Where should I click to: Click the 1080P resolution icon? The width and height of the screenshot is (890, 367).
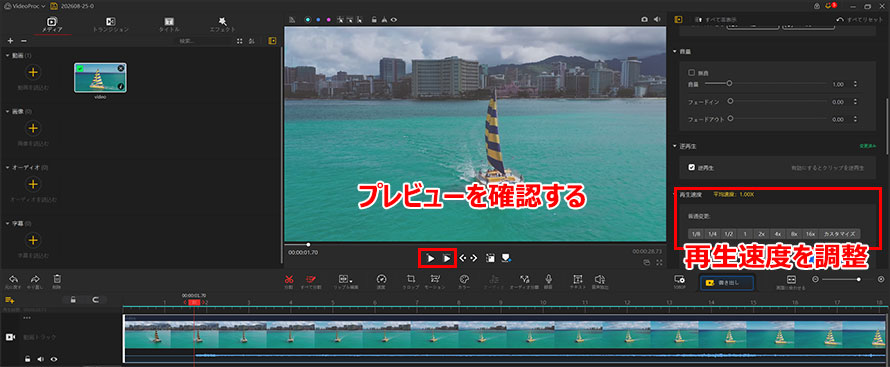(679, 279)
